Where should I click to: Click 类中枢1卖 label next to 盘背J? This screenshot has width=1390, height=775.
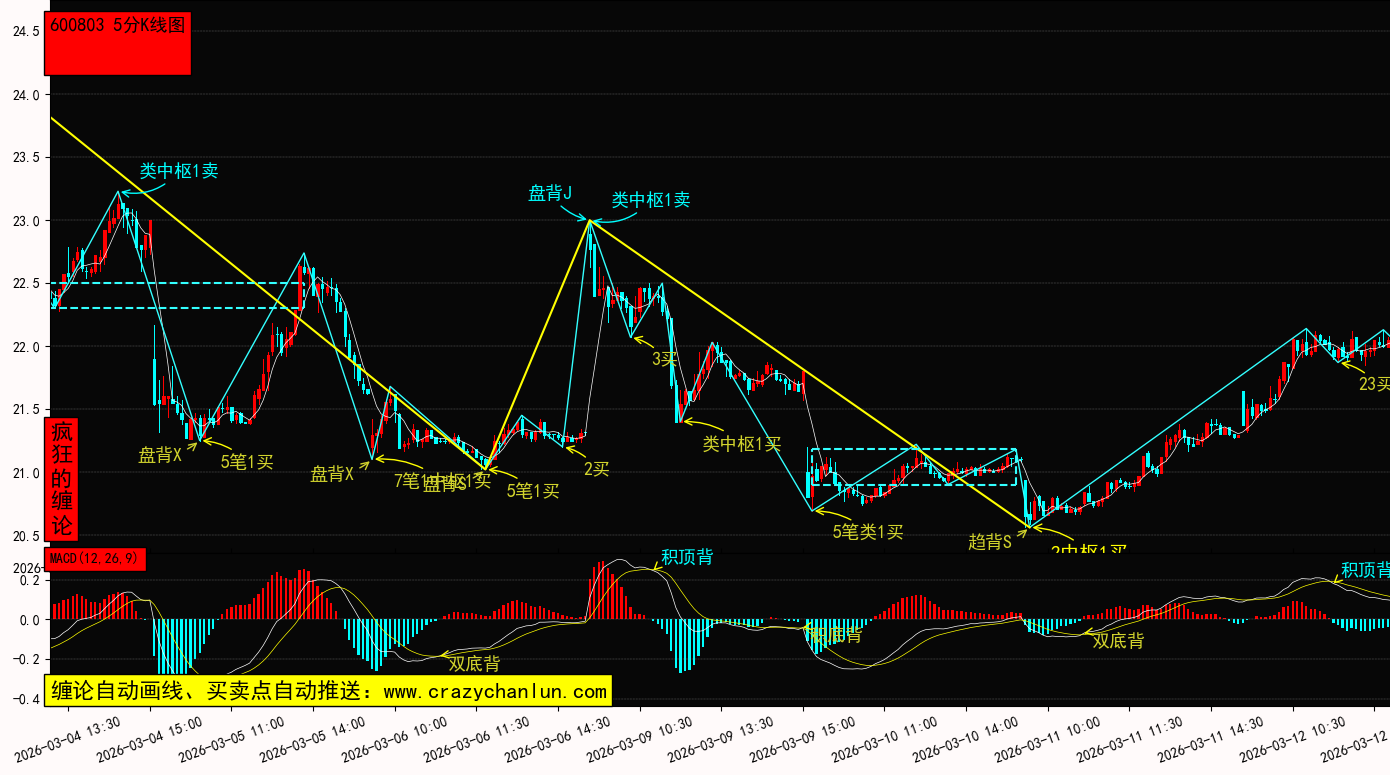(x=651, y=200)
